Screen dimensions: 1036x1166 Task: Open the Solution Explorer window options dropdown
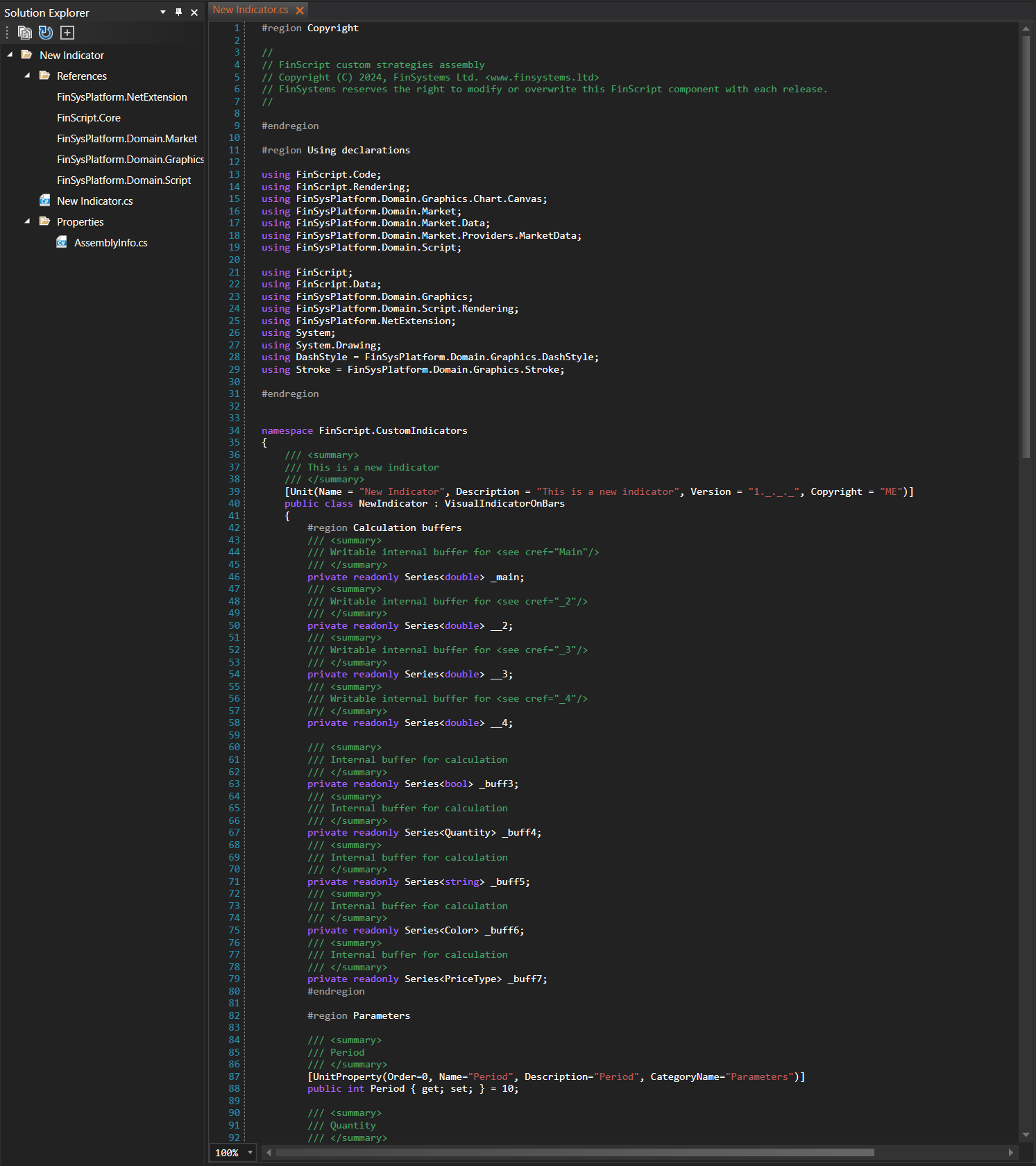point(163,12)
